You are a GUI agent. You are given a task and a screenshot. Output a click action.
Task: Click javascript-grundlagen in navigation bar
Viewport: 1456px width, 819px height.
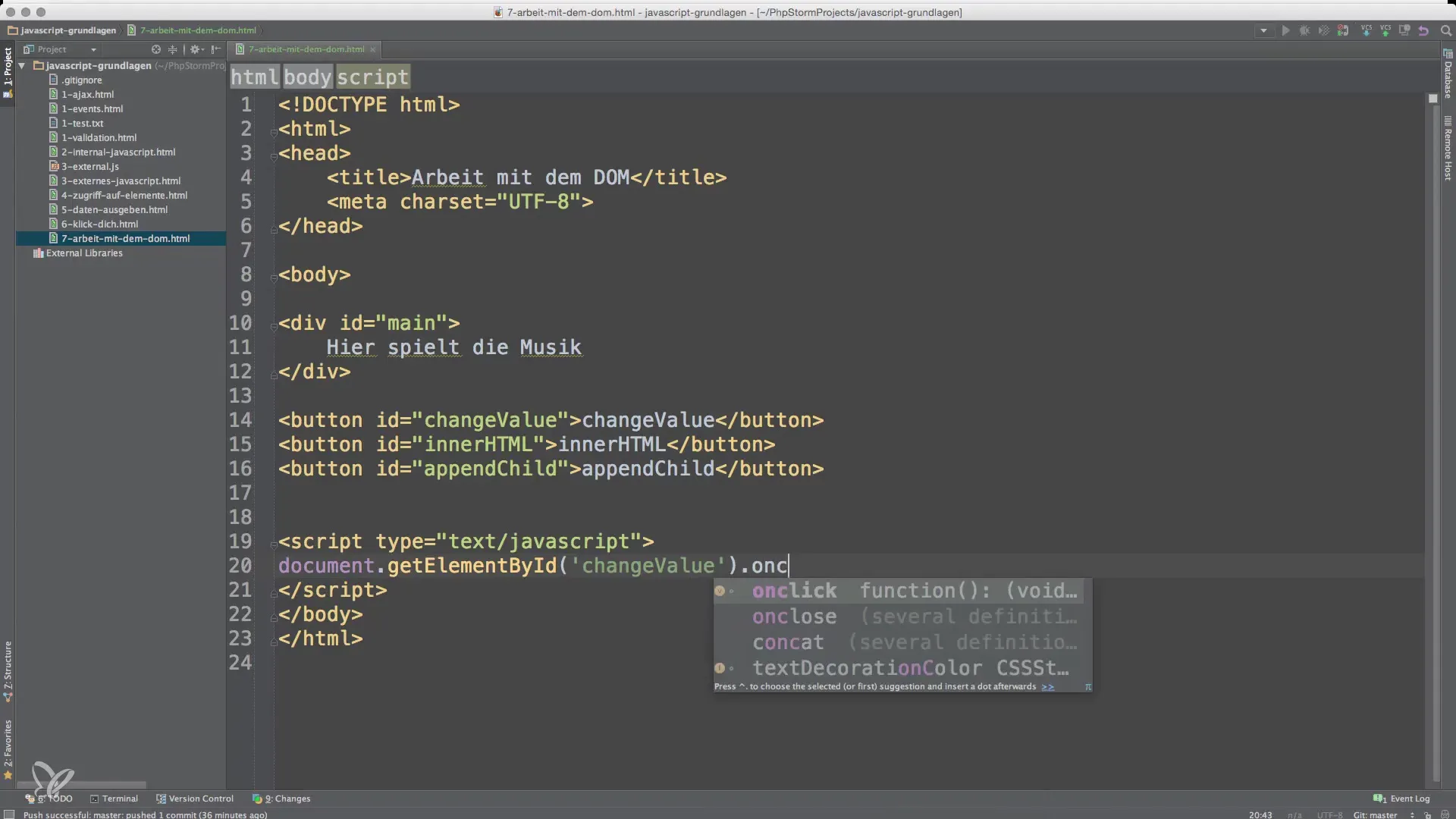(62, 30)
